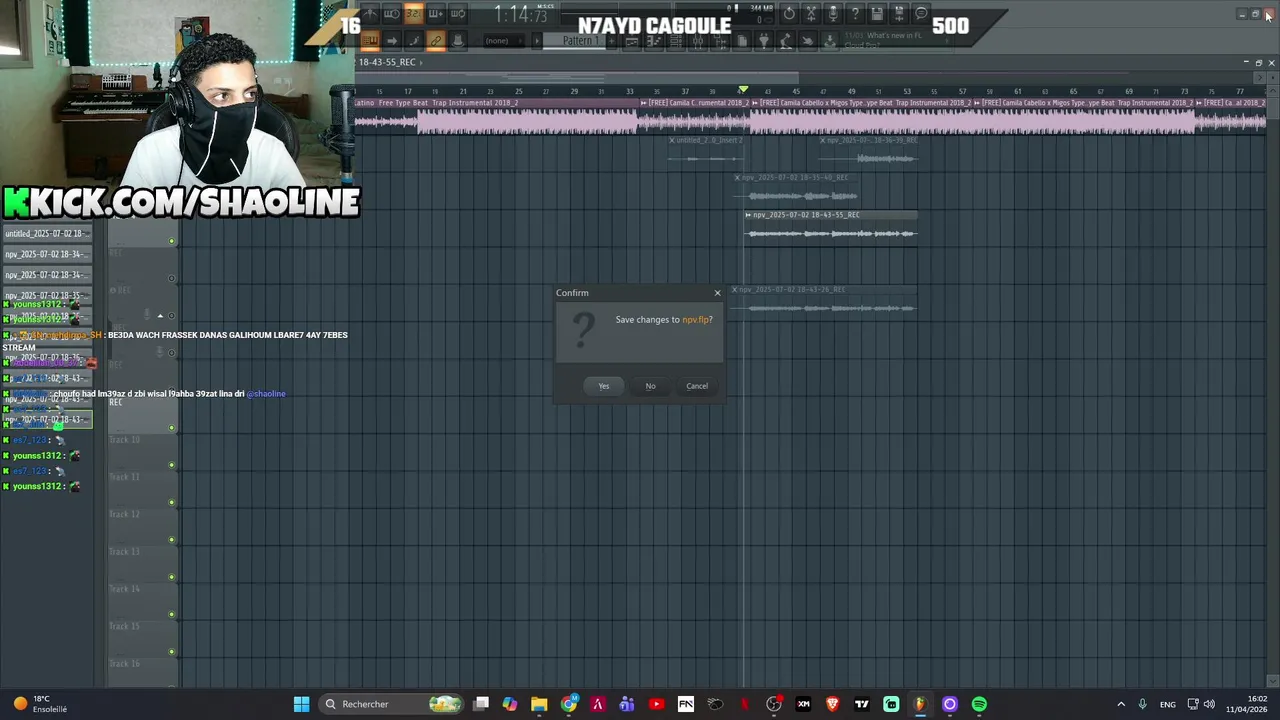Image resolution: width=1280 pixels, height=720 pixels.
Task: Open the playlist view icon after Pattern 1
Action: (632, 40)
